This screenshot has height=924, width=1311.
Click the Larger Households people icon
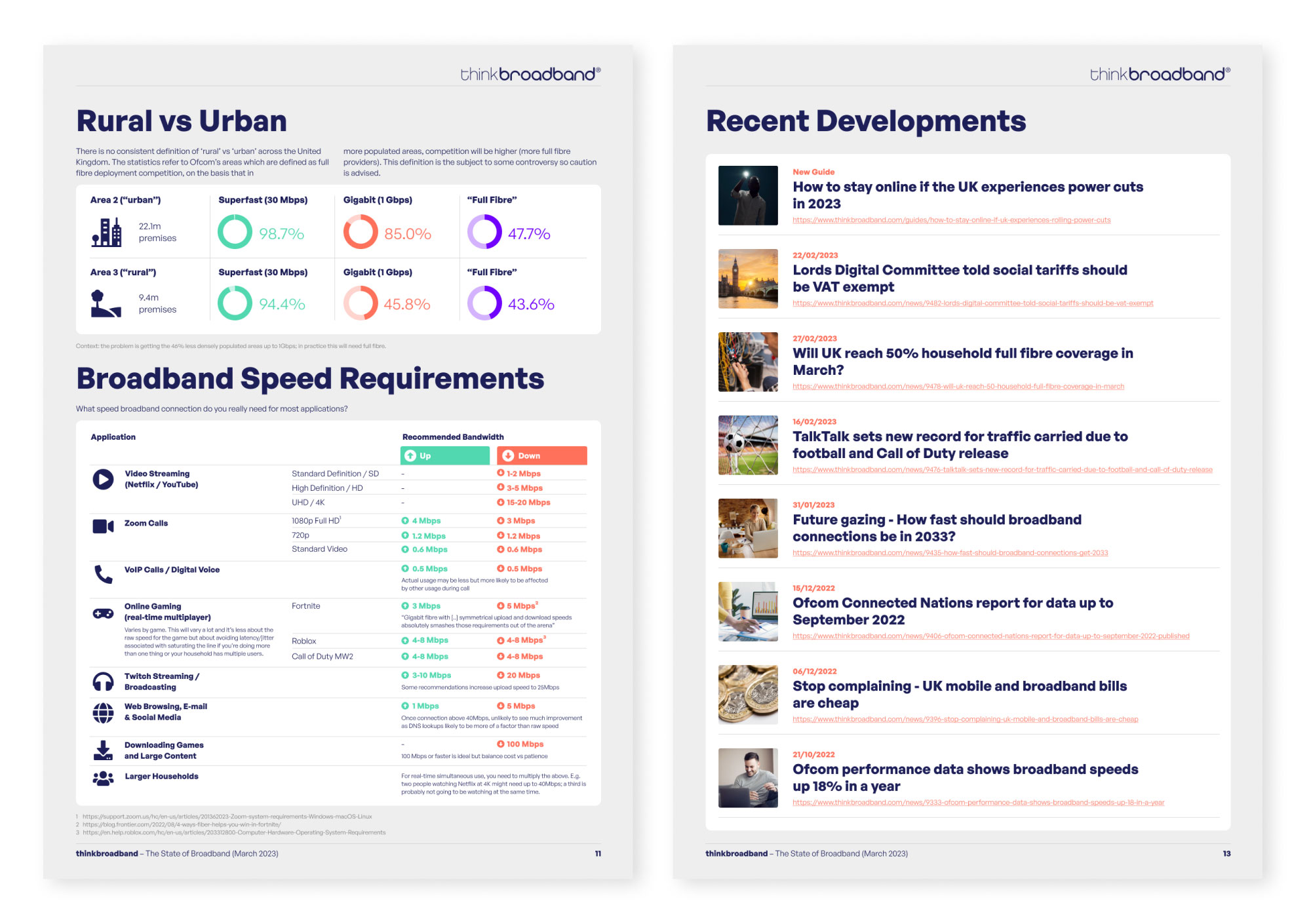point(103,778)
